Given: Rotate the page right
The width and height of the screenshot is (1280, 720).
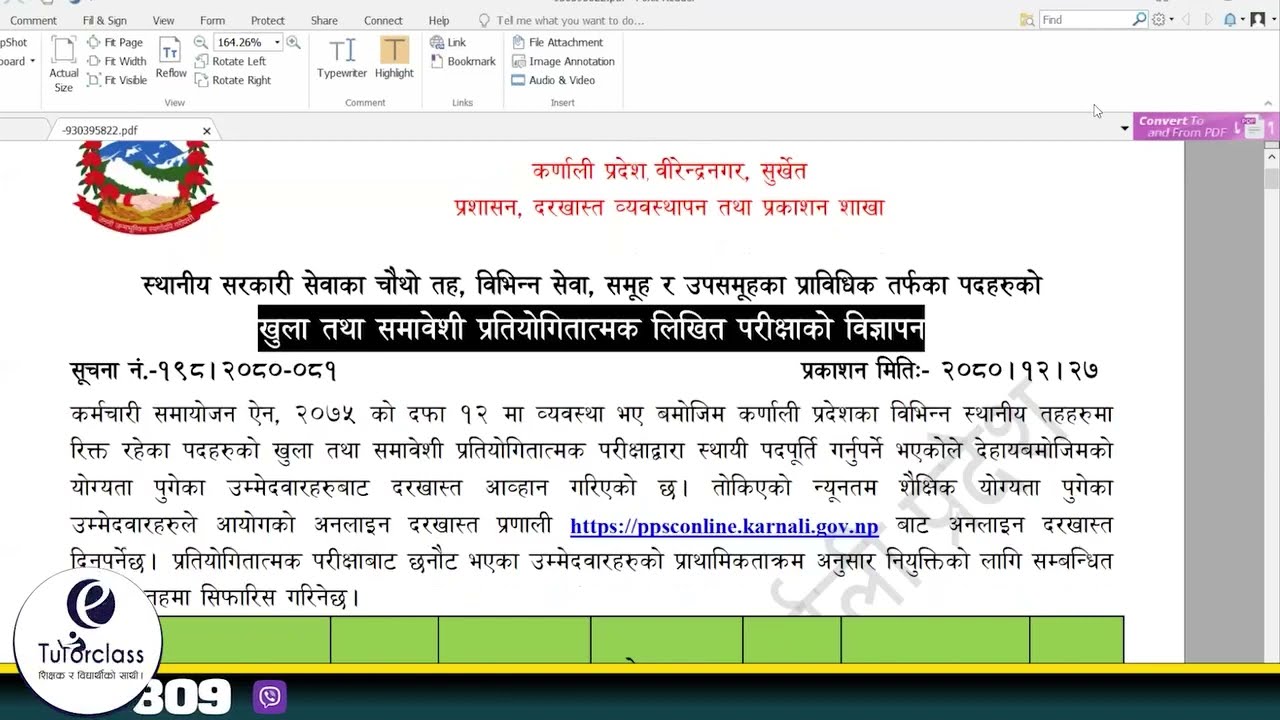Looking at the screenshot, I should click(233, 80).
